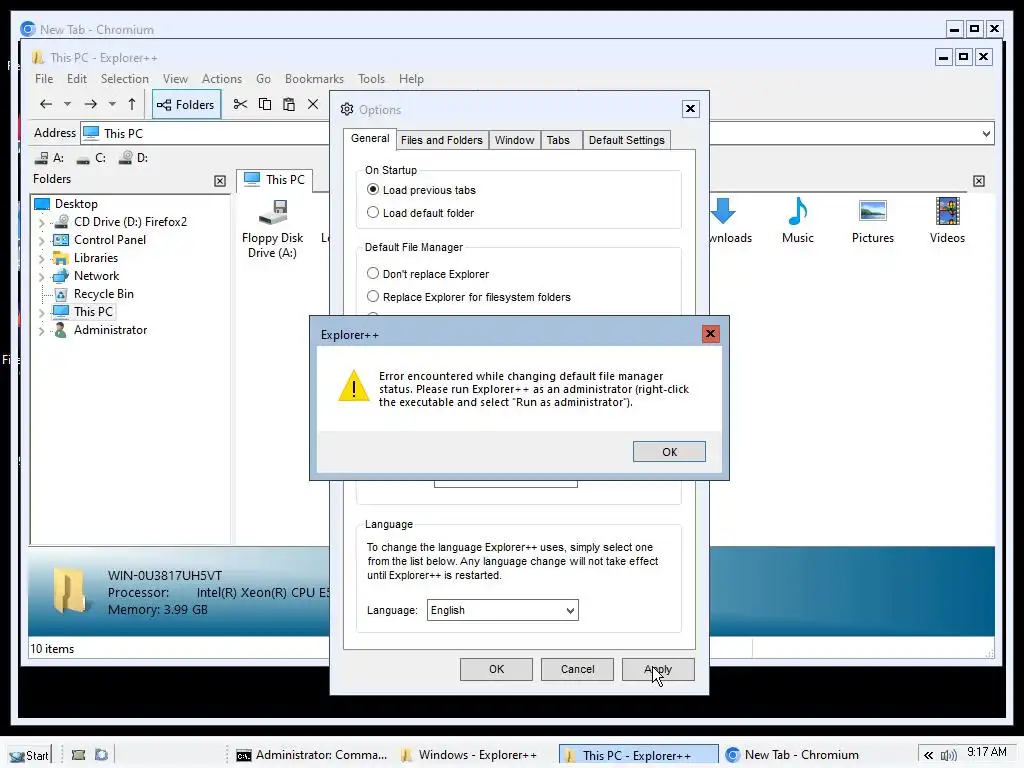This screenshot has width=1024, height=768.
Task: Click the Cut scissors icon
Action: (240, 104)
